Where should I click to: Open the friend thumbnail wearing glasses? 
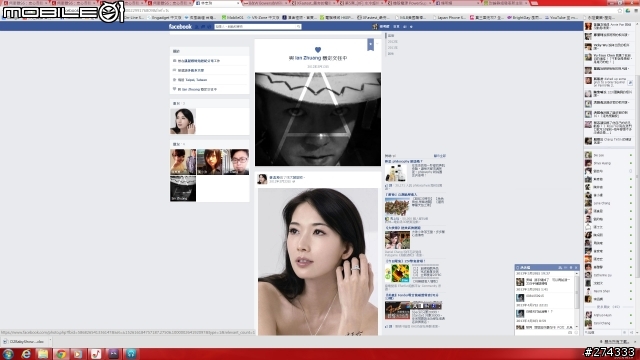point(236,162)
